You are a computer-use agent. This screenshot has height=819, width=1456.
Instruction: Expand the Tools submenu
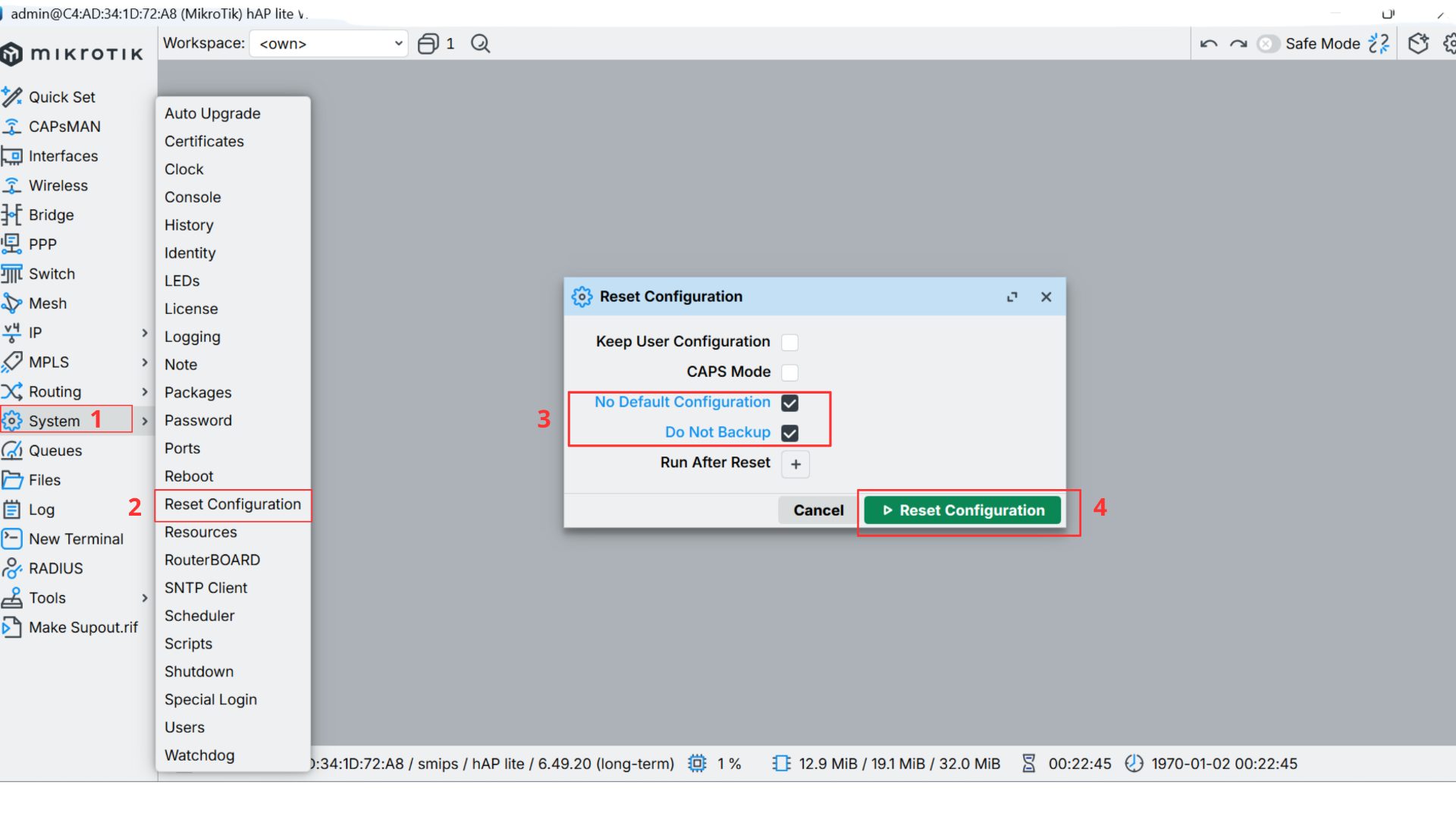point(145,598)
